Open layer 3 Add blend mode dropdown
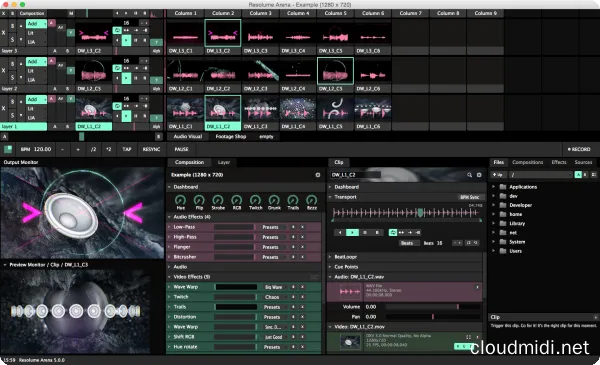The height and width of the screenshot is (365, 600). [x=36, y=24]
